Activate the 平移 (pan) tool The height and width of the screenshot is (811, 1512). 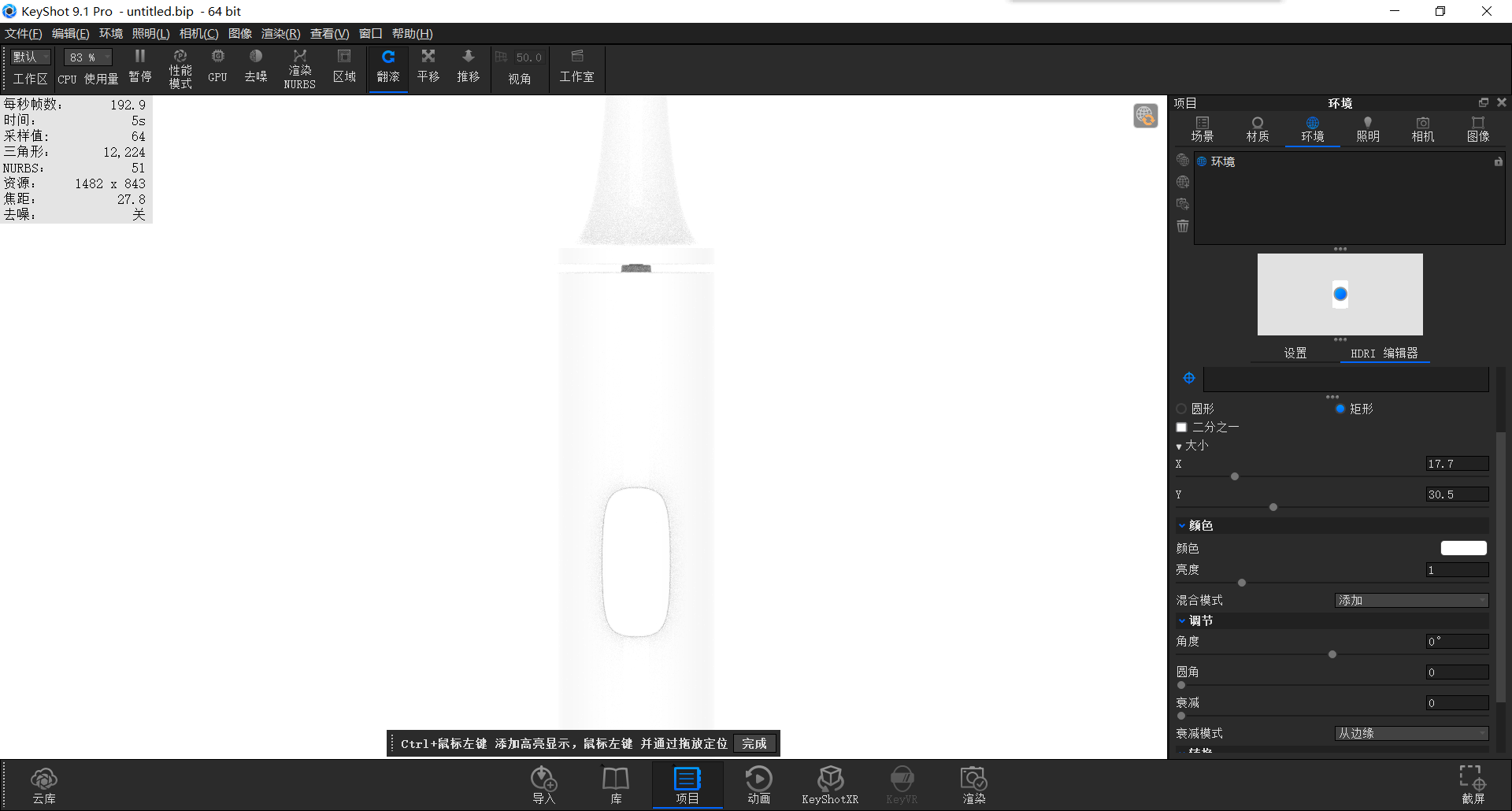(x=428, y=67)
